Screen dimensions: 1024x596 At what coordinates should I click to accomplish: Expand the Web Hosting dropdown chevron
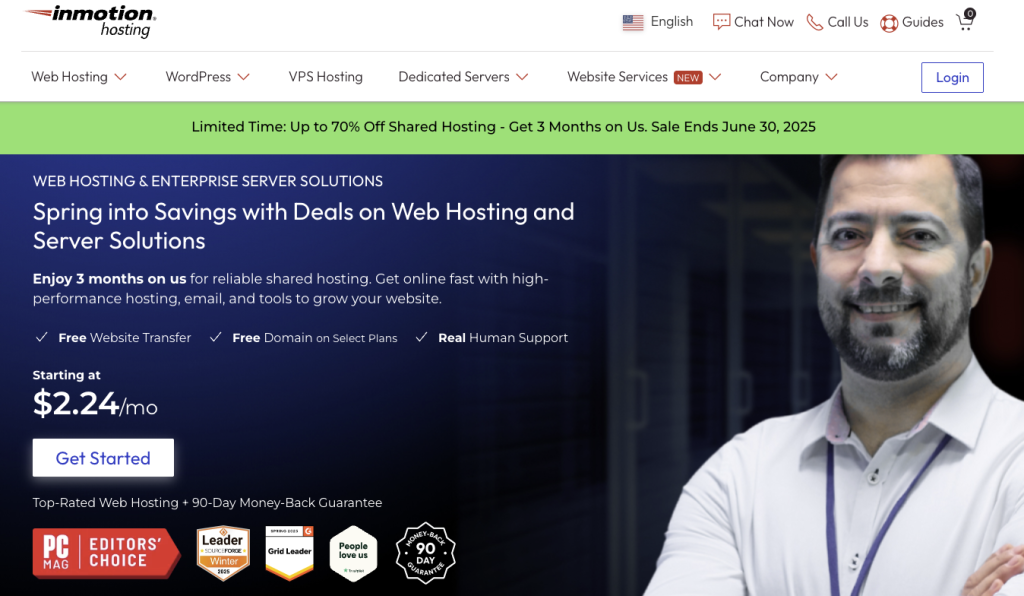(x=120, y=77)
